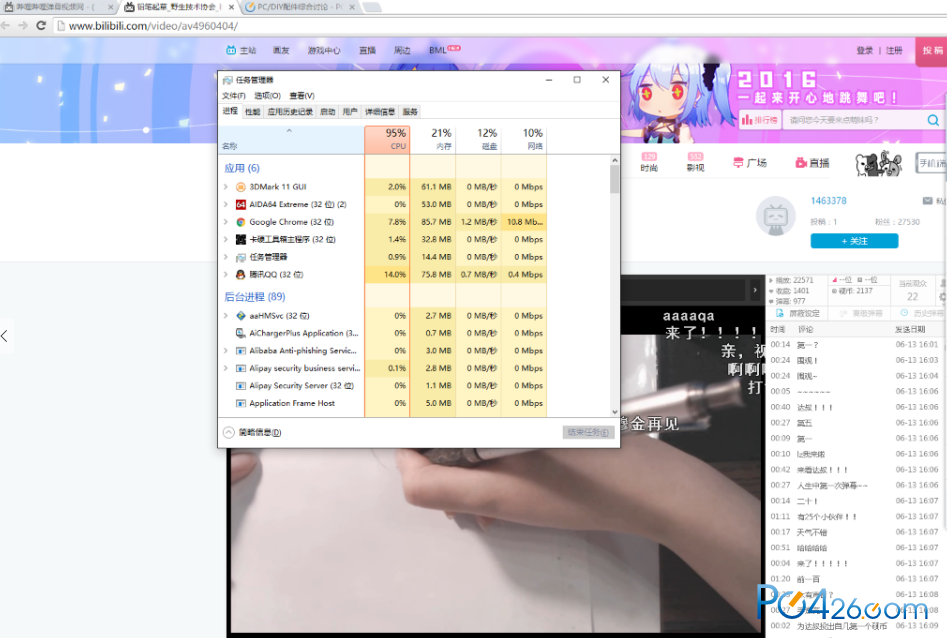947x638 pixels.
Task: Click the 14.0% CPU cell for 腾讯QQ
Action: [x=387, y=274]
